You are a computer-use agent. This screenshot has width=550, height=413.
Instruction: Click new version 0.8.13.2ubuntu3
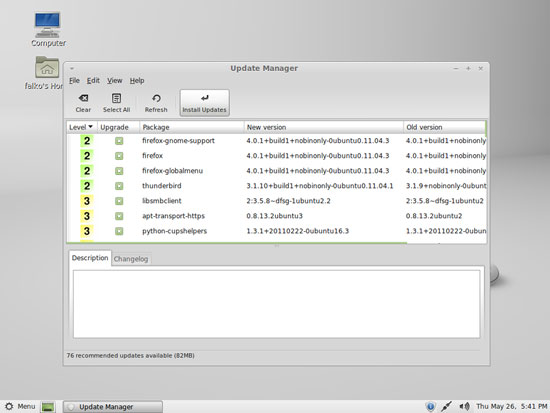274,216
